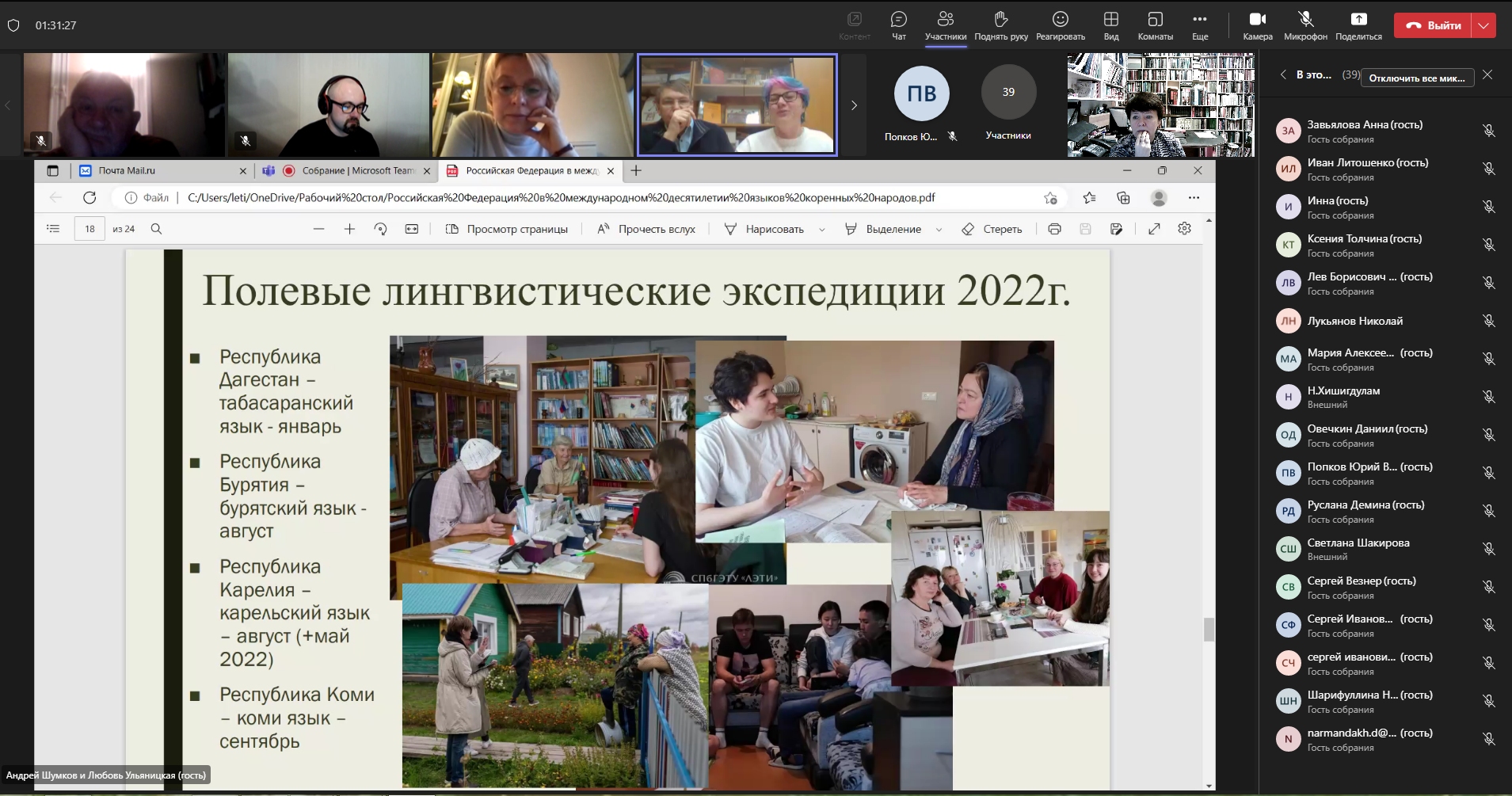The height and width of the screenshot is (796, 1512).
Task: Expand the Выделение highlight options arrow
Action: 939,230
